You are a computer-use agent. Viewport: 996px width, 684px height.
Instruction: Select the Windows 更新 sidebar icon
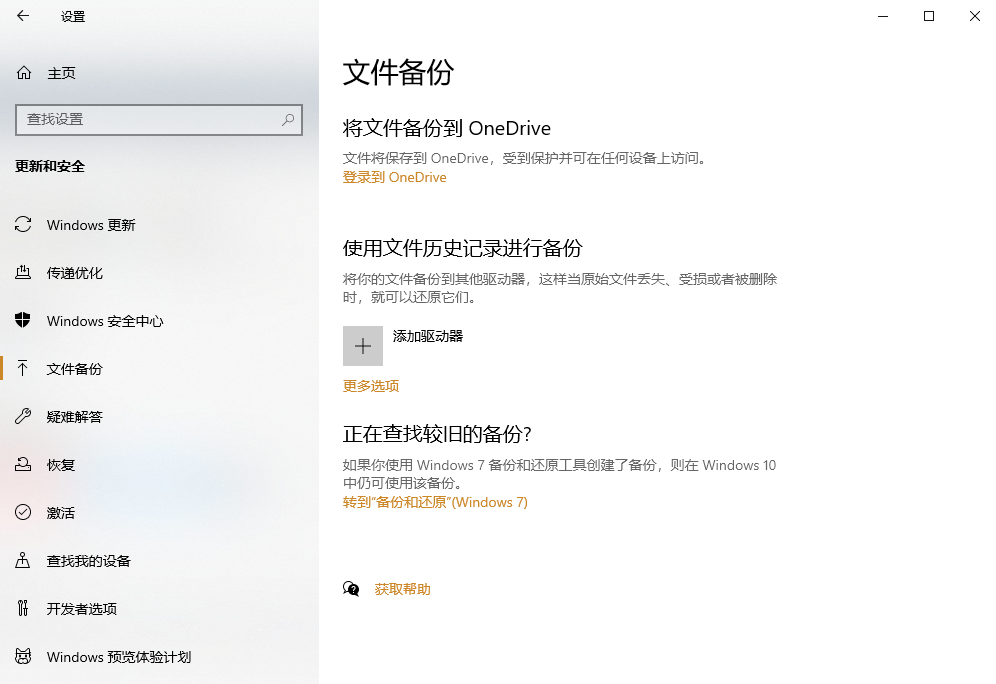(24, 225)
